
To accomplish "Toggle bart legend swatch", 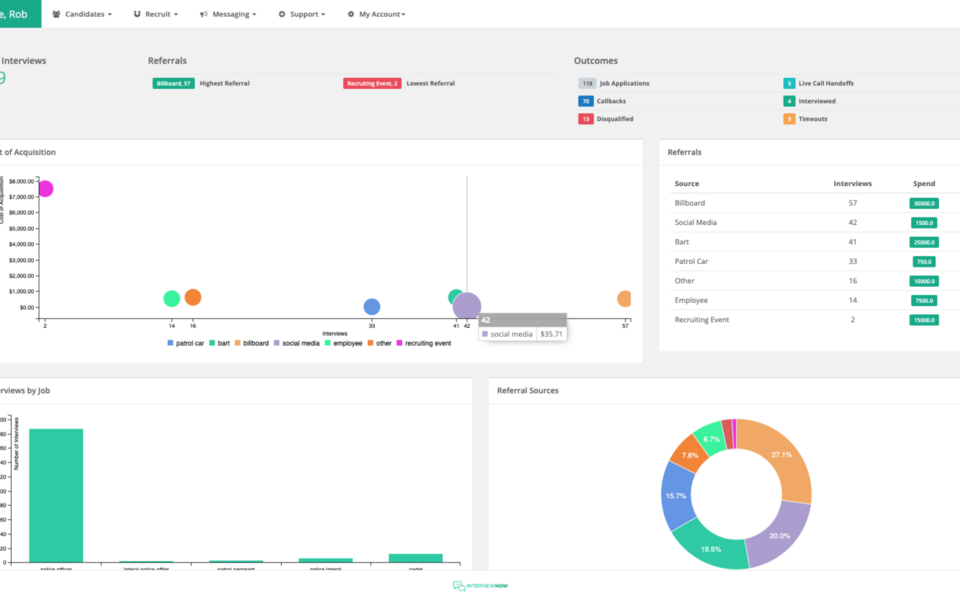I will pos(212,343).
